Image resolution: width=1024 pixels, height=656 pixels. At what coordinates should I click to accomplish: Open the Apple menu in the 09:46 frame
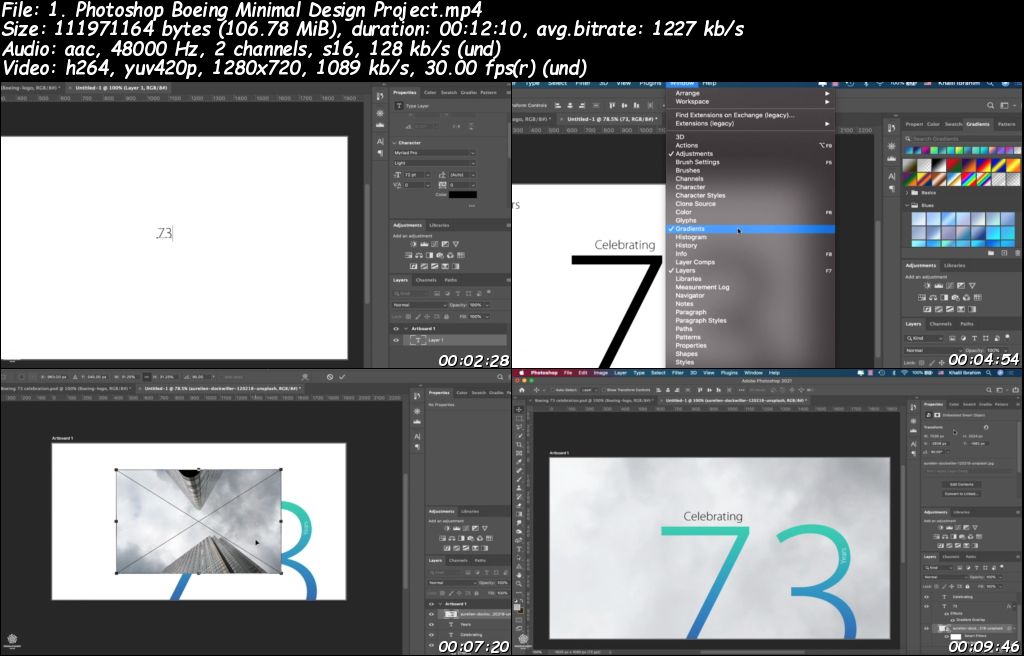tap(522, 372)
